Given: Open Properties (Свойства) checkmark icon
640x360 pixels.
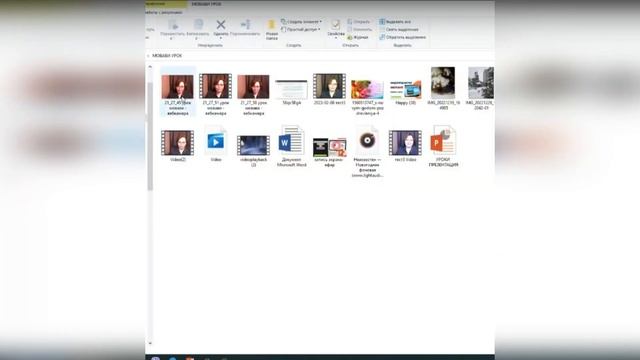Looking at the screenshot, I should (336, 25).
